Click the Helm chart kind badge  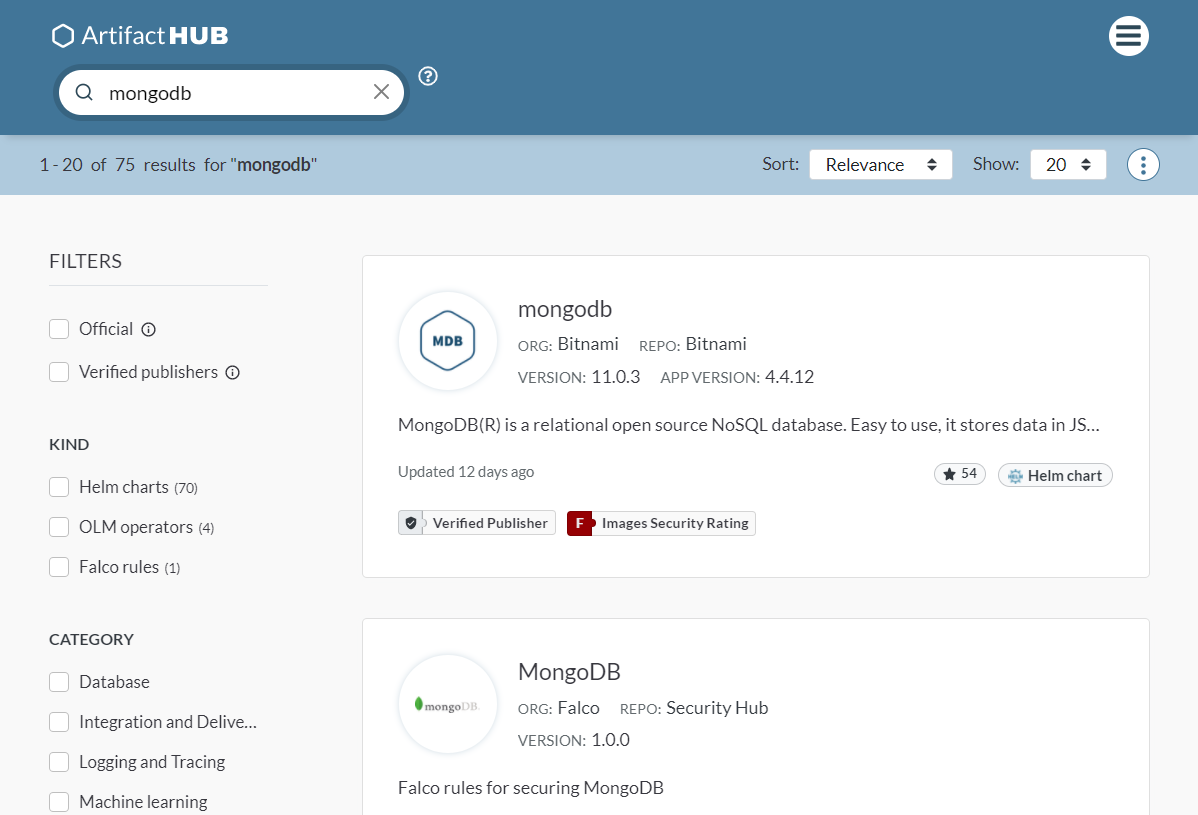(1055, 475)
